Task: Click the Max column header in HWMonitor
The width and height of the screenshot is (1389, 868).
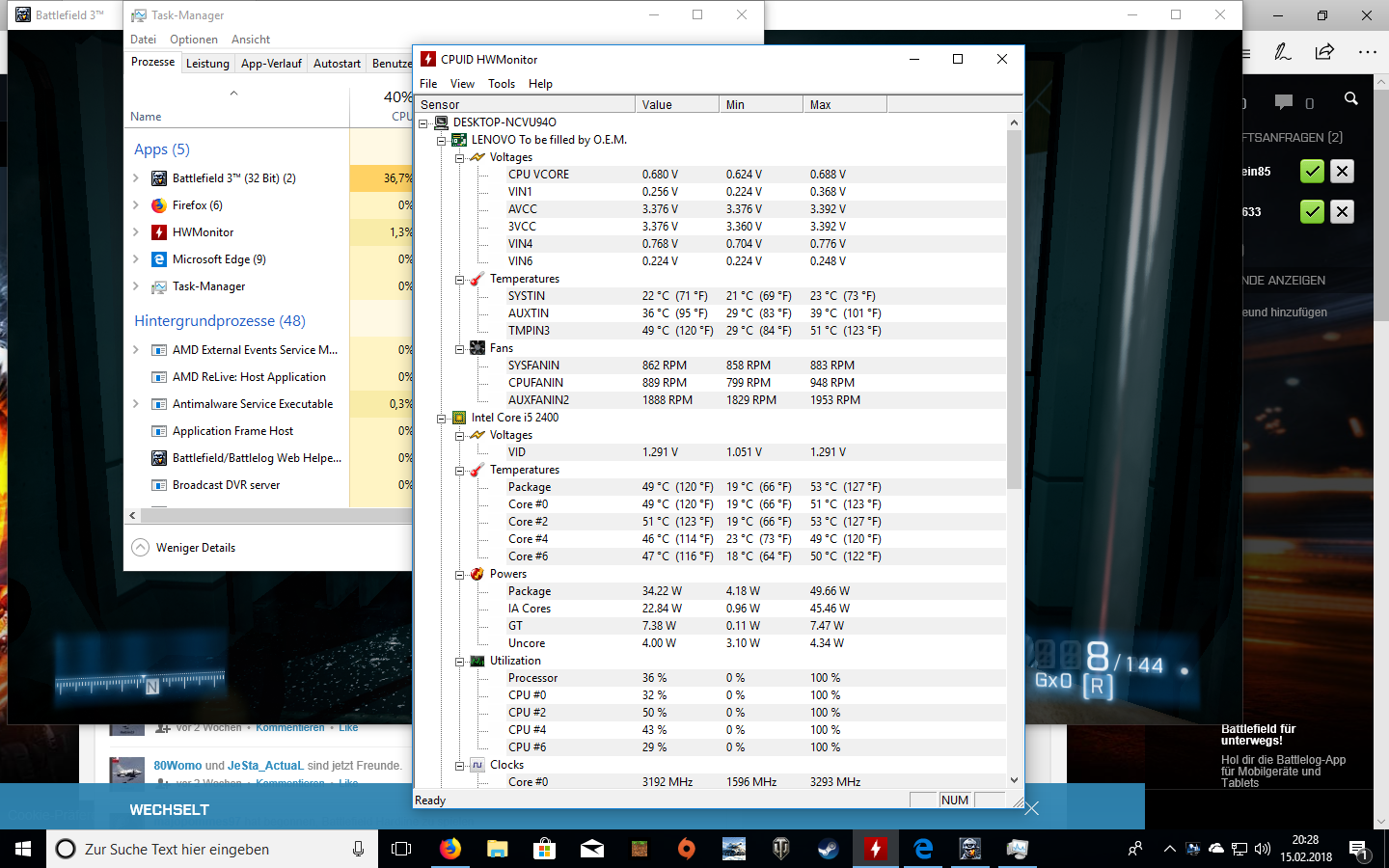Action: pos(845,104)
